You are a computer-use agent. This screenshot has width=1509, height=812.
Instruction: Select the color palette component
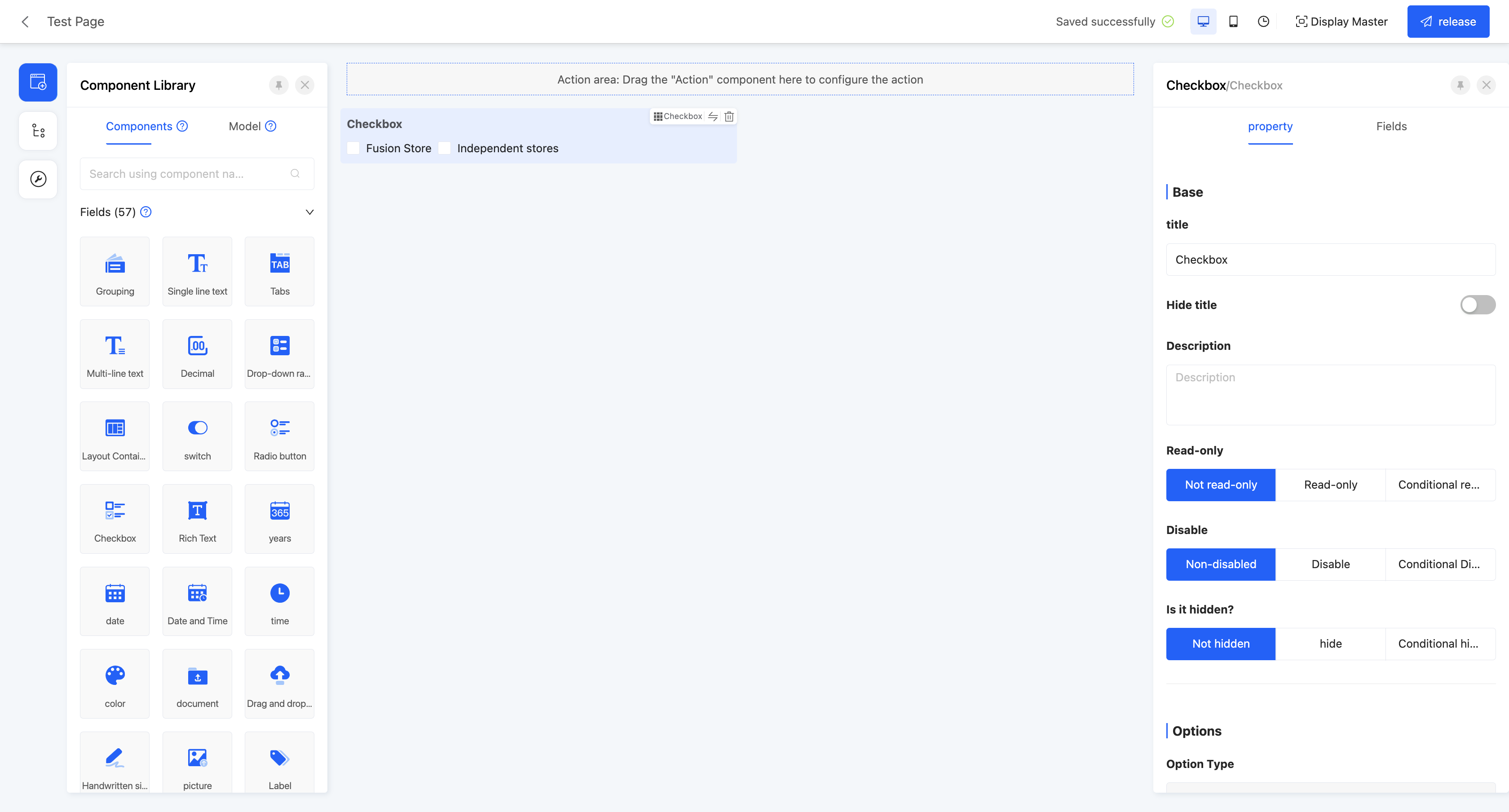click(x=115, y=683)
